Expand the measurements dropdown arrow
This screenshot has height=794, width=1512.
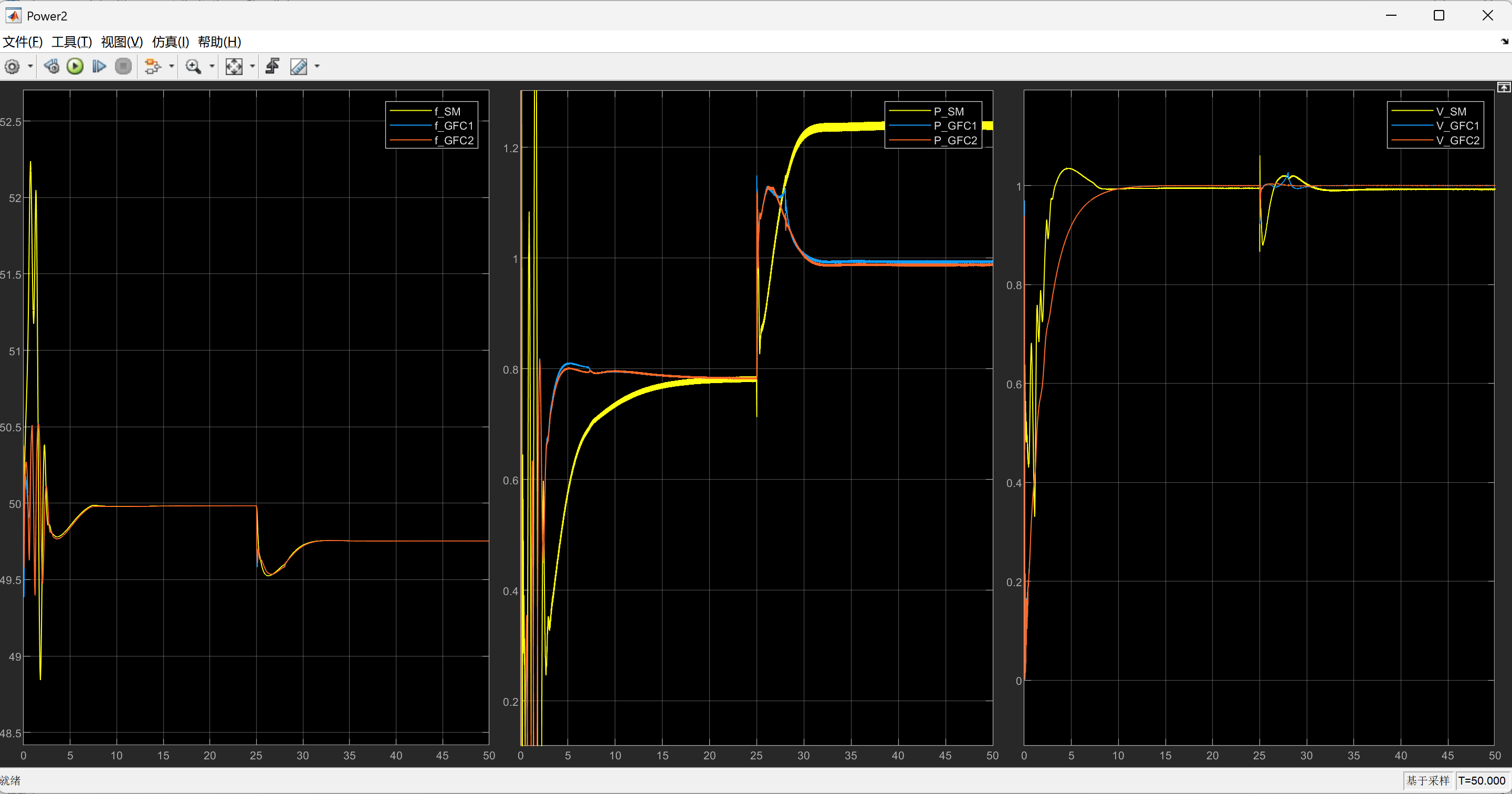(x=317, y=67)
